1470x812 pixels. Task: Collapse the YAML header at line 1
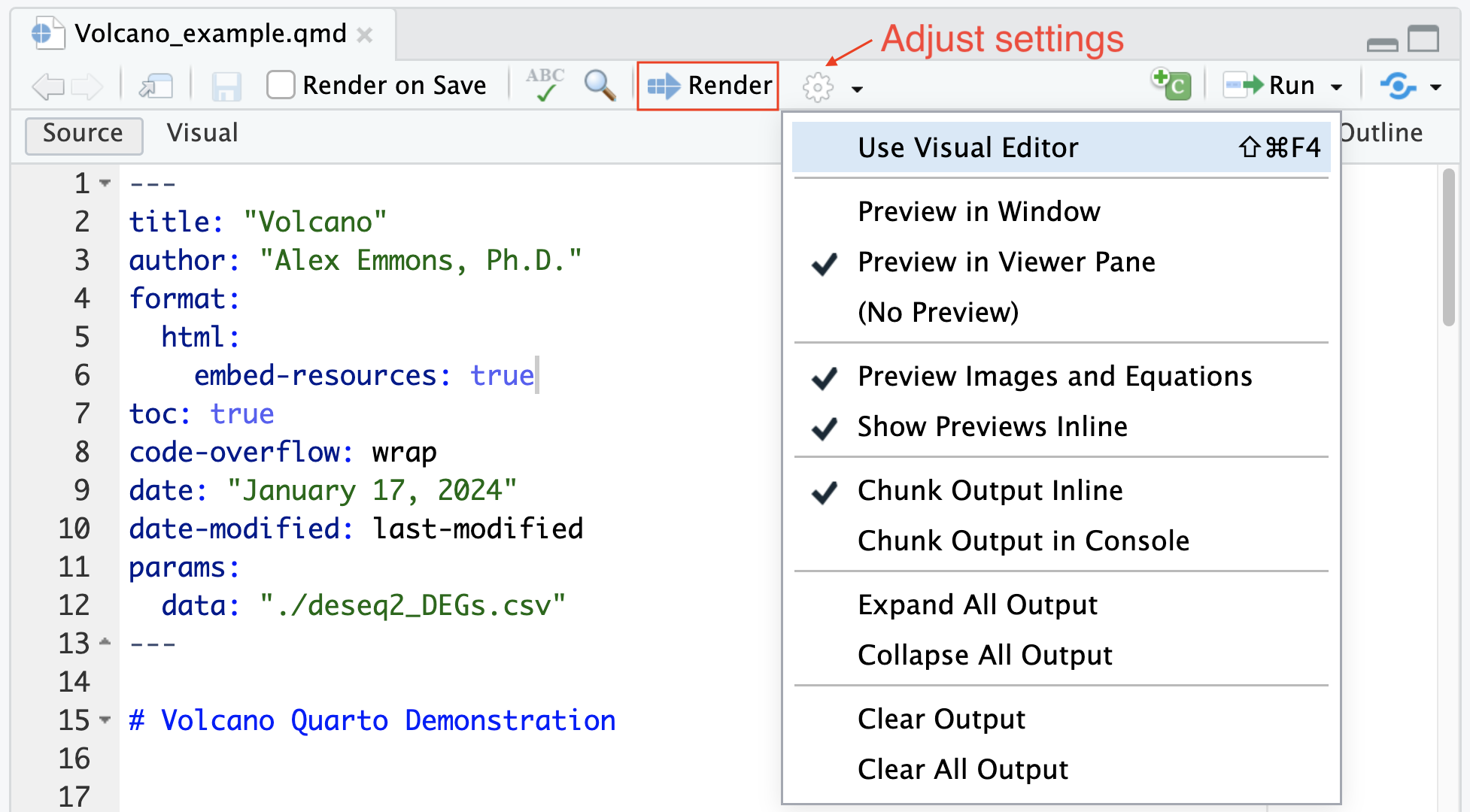pyautogui.click(x=105, y=183)
